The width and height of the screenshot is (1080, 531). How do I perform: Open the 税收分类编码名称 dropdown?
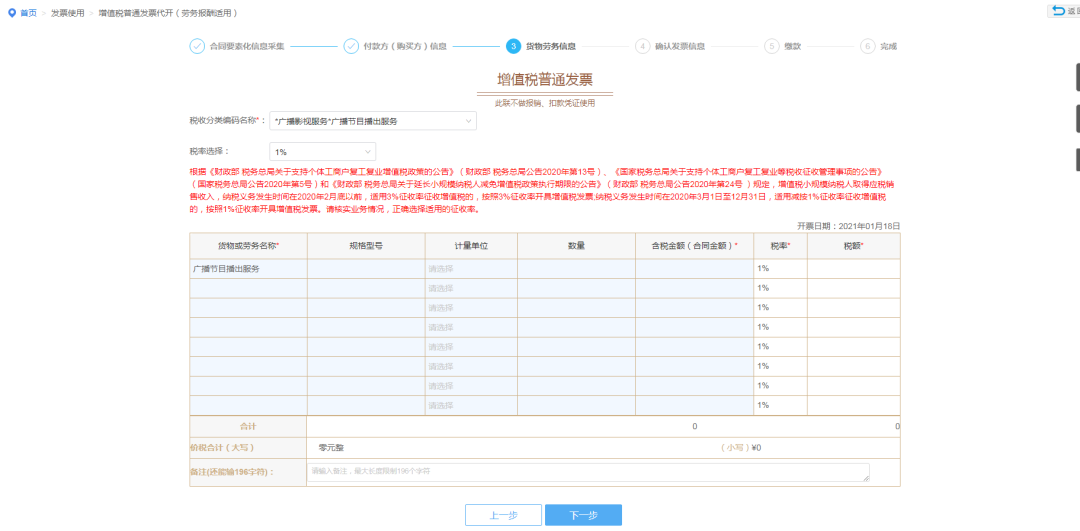373,121
